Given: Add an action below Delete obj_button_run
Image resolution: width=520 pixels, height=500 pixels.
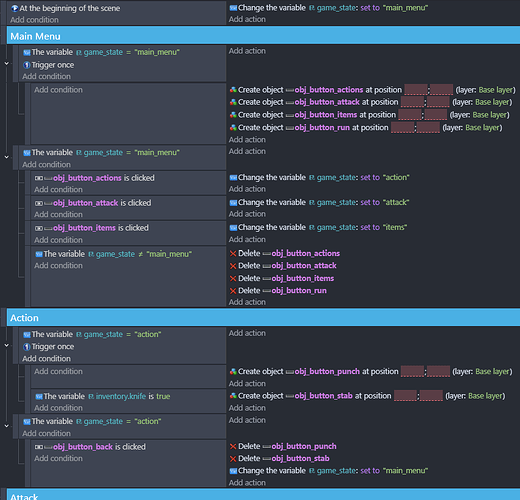Looking at the screenshot, I should 247,302.
